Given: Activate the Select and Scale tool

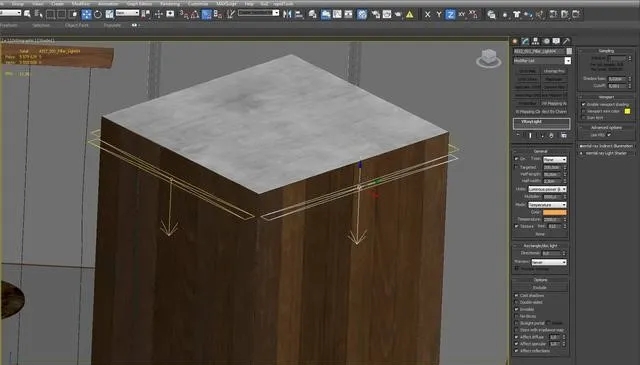Looking at the screenshot, I should tap(109, 15).
